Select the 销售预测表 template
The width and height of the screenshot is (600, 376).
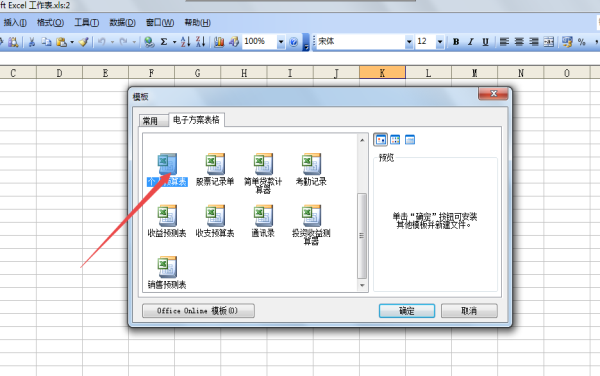click(x=167, y=273)
